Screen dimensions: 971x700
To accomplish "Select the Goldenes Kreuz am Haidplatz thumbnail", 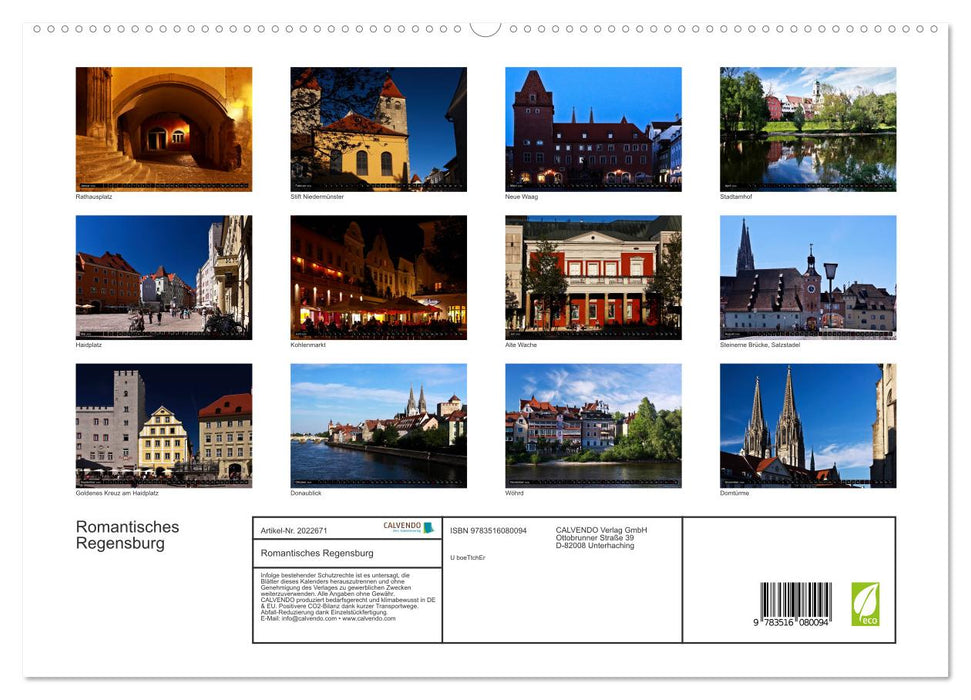I will point(163,424).
